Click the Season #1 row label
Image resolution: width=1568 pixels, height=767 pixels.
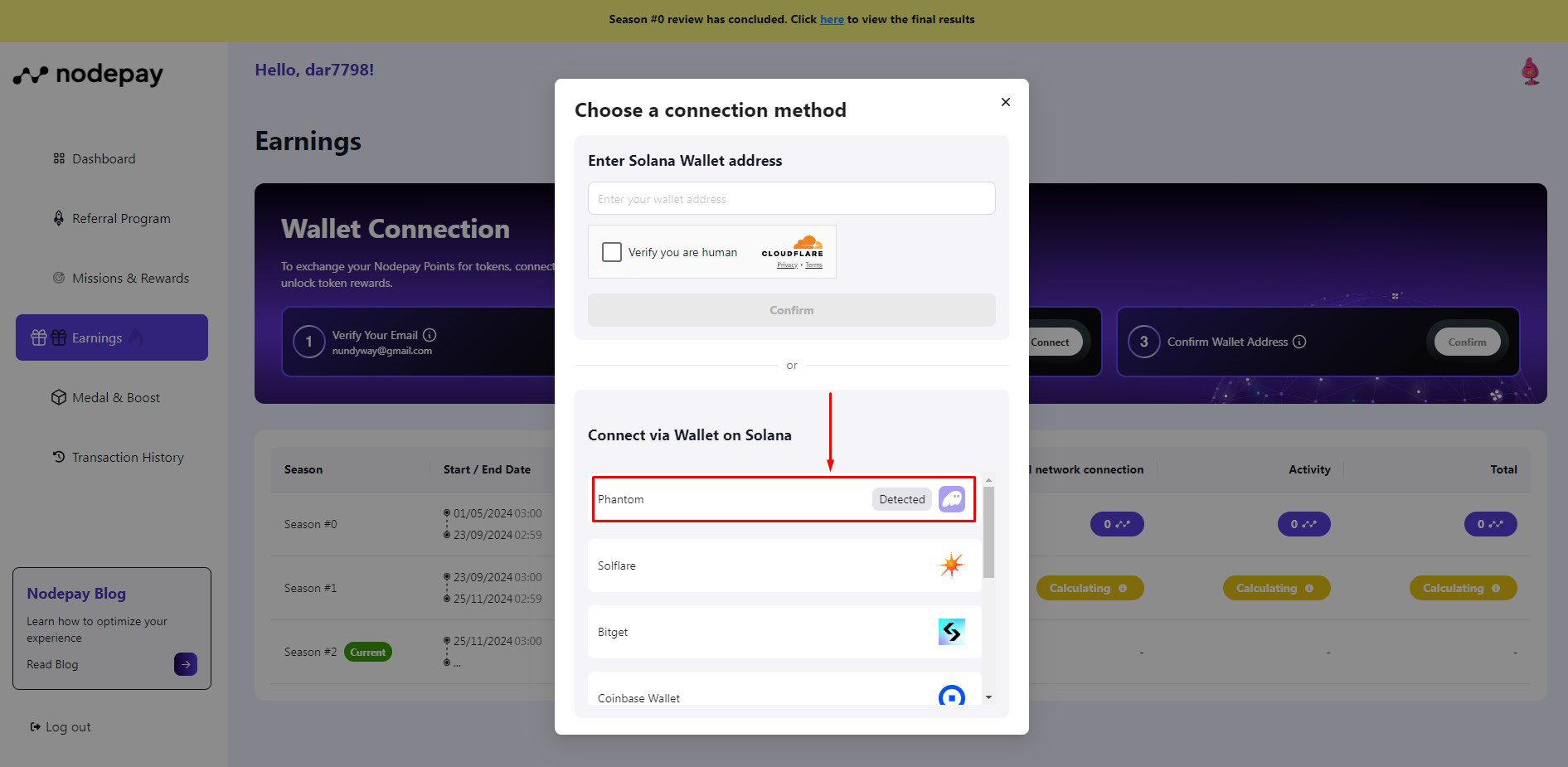click(310, 588)
